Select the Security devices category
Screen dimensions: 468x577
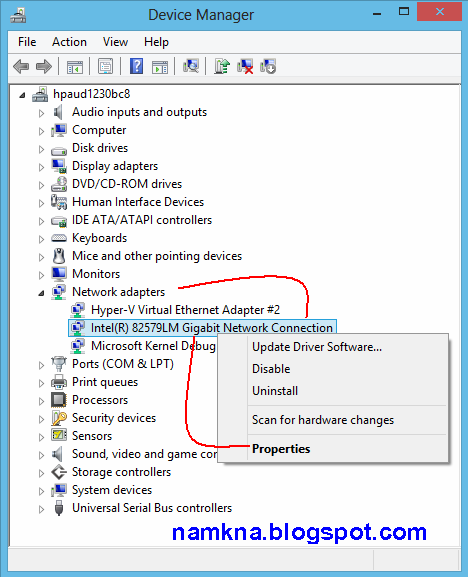(114, 418)
